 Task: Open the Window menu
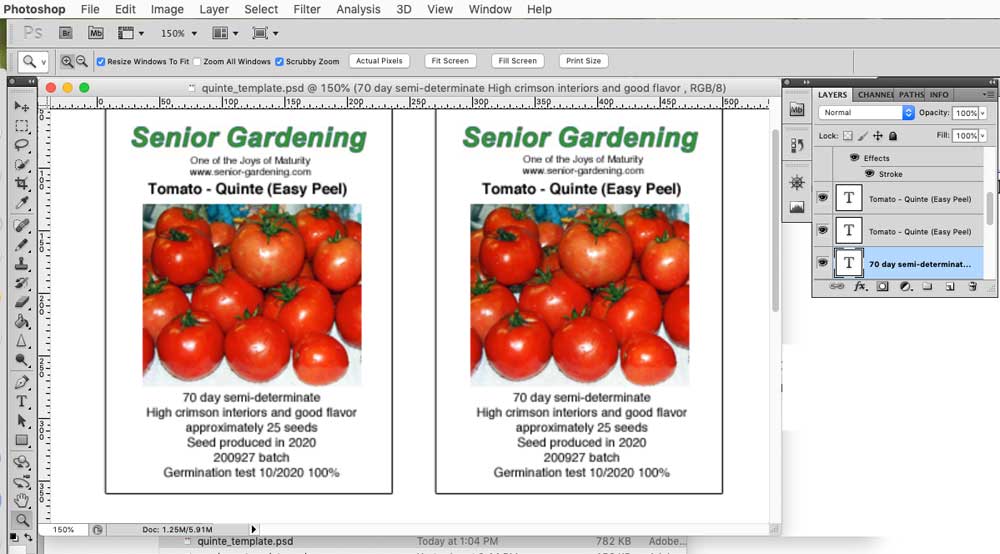click(490, 10)
